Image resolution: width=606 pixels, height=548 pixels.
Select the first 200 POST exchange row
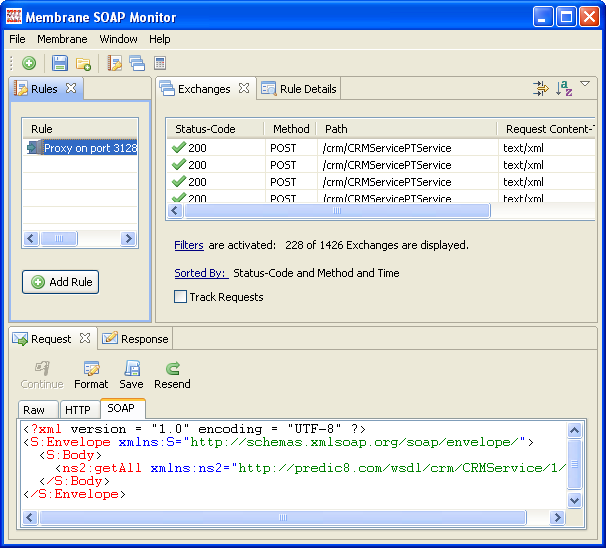[381, 148]
